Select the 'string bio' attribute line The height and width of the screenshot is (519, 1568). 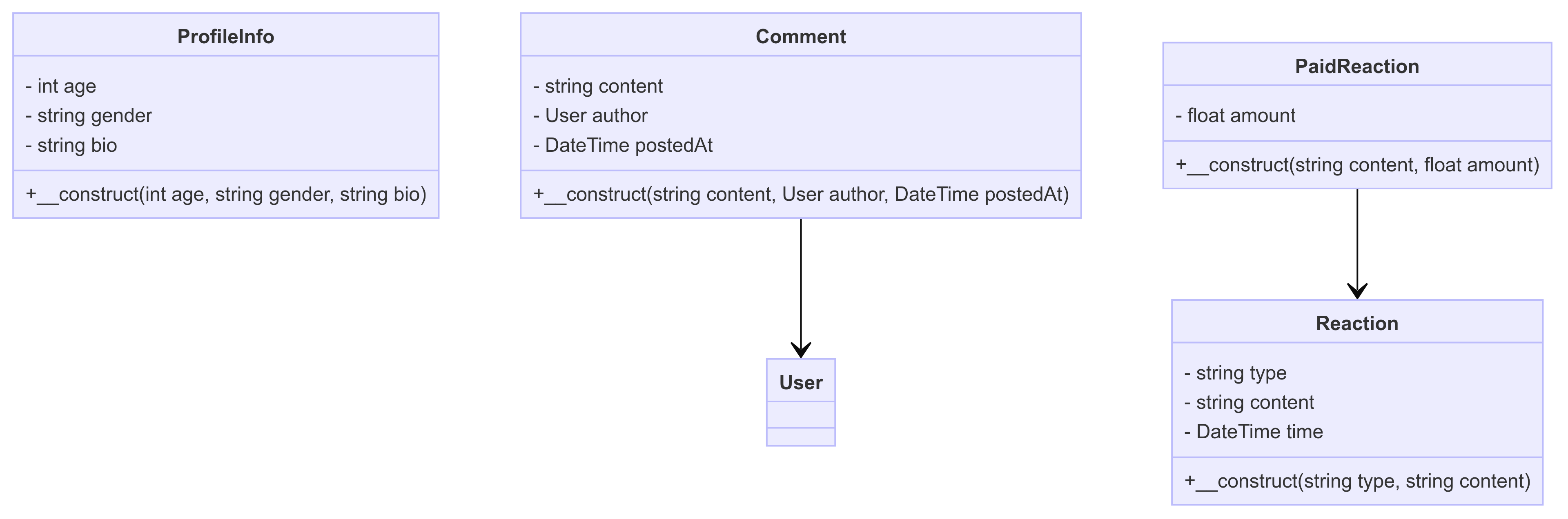[x=71, y=145]
